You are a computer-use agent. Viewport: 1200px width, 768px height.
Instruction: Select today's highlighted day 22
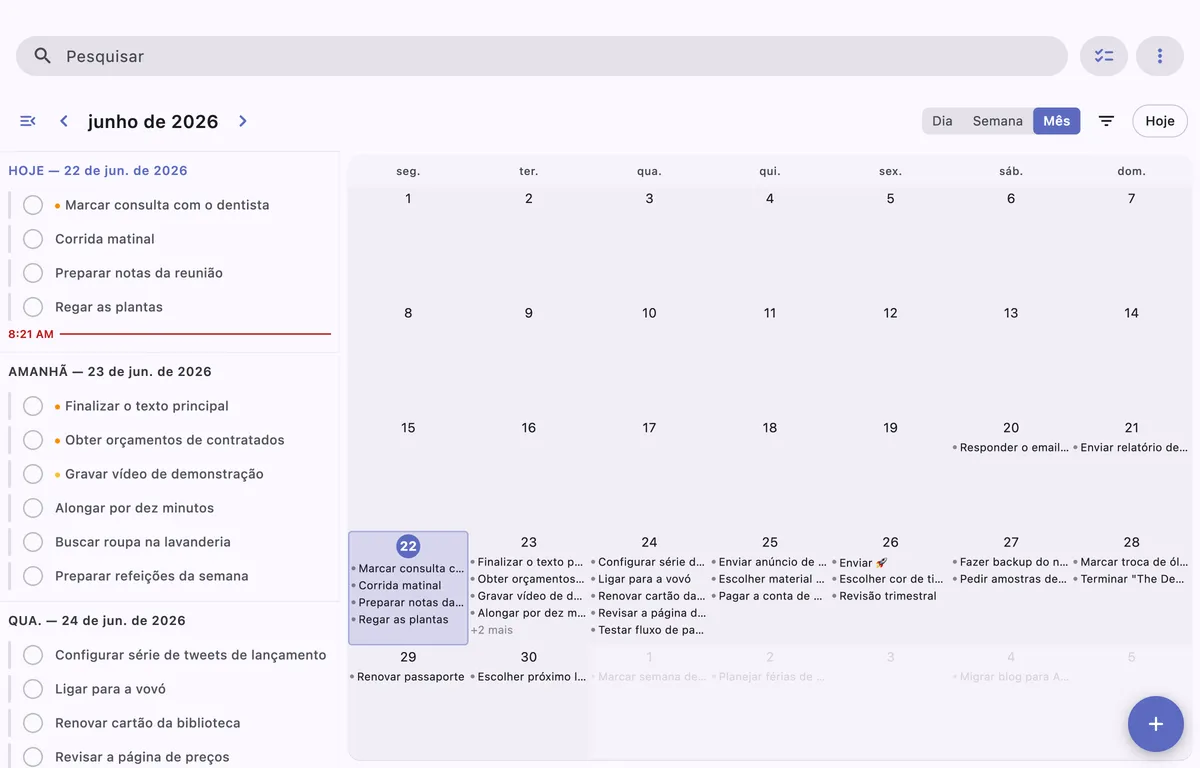tap(408, 546)
